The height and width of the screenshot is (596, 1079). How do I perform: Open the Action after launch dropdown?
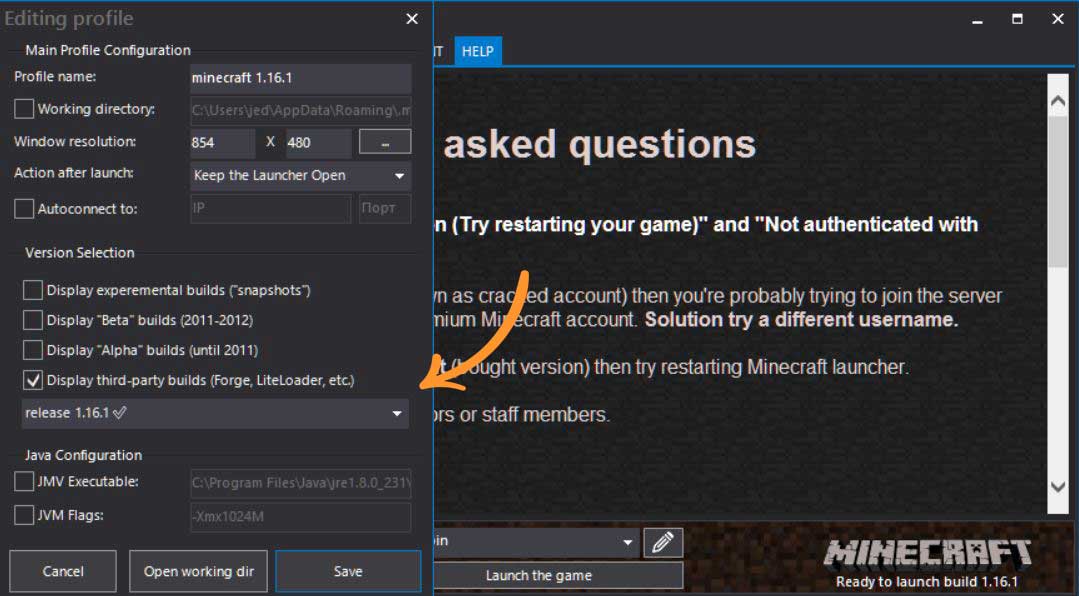click(x=300, y=175)
